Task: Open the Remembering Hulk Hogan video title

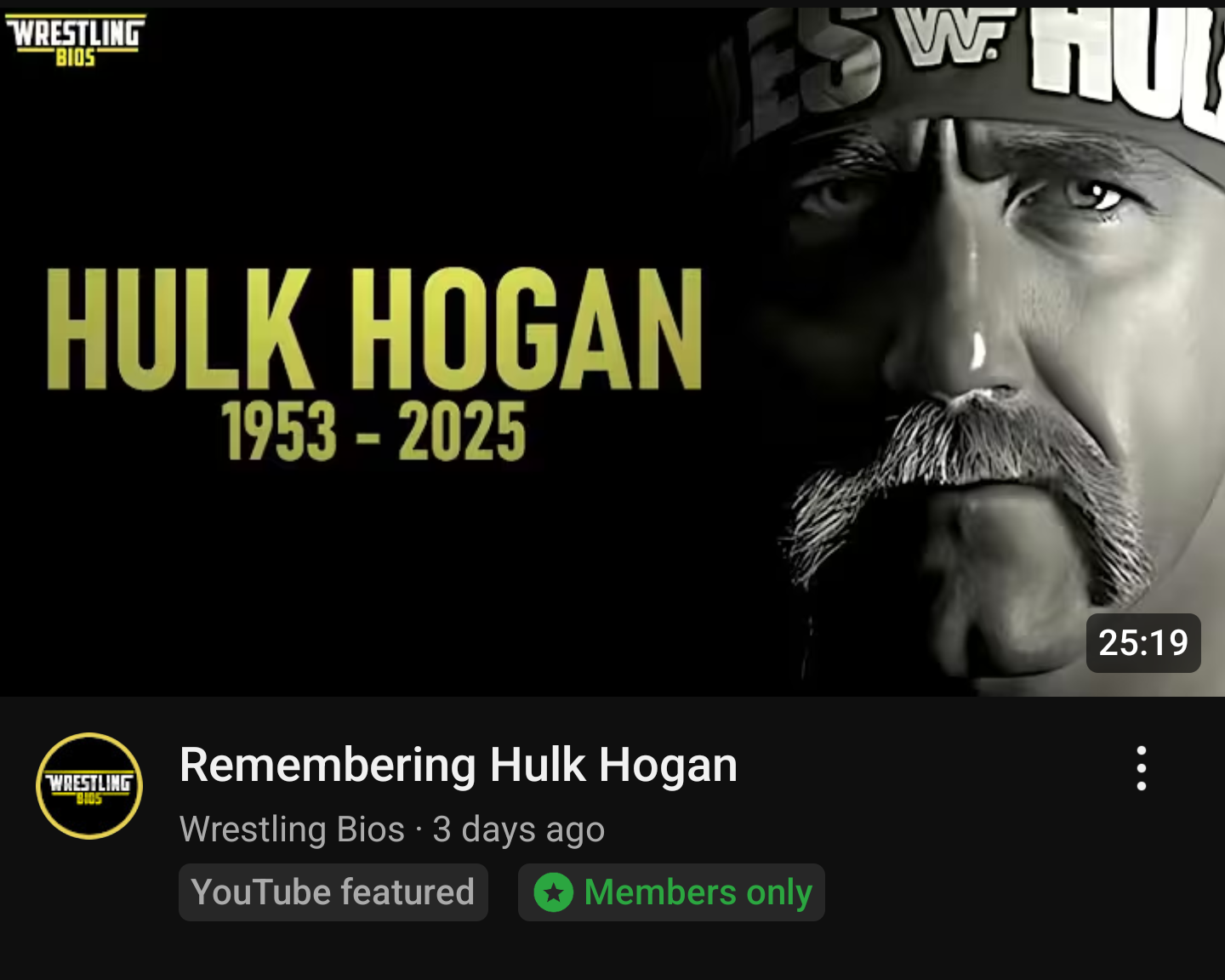Action: (459, 765)
